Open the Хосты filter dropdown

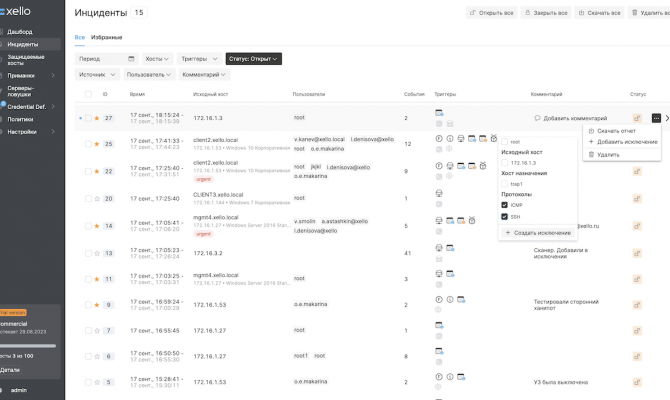(x=157, y=59)
